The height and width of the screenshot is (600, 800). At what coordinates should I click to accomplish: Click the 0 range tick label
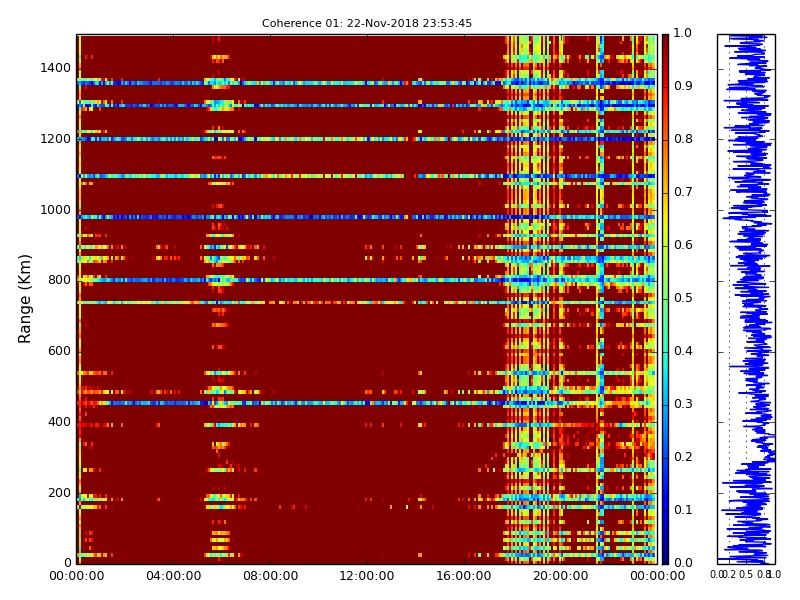coord(67,563)
